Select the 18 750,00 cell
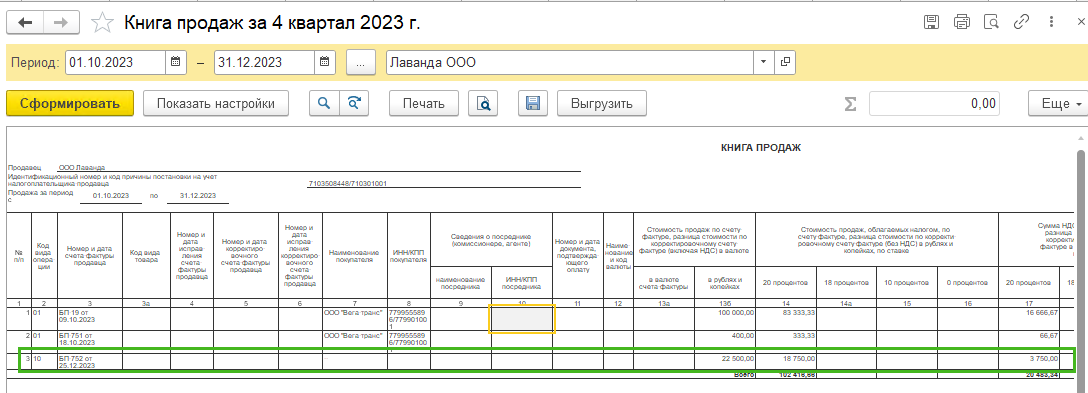The height and width of the screenshot is (393, 1088). point(786,362)
